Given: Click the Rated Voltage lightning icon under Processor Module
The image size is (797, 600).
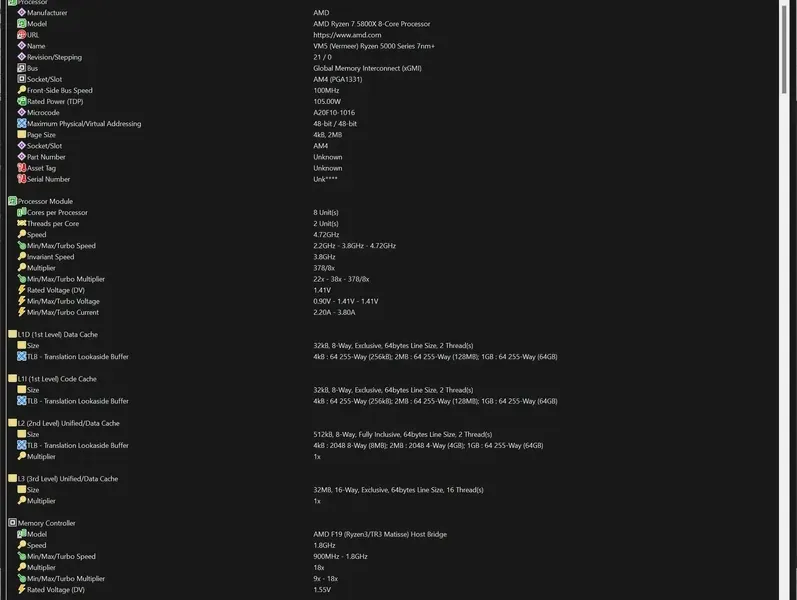Looking at the screenshot, I should [x=22, y=290].
